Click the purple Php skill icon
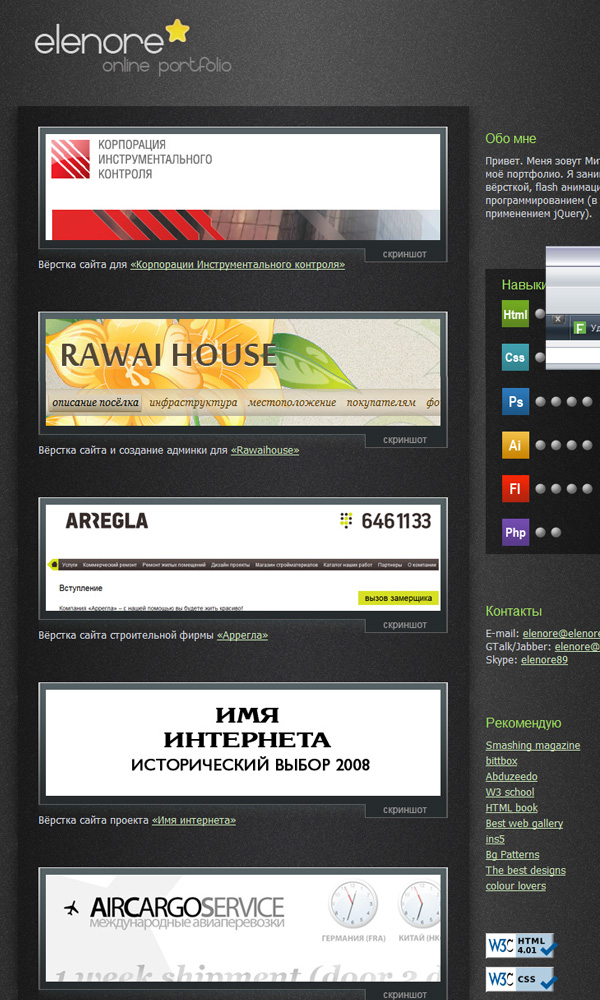 (x=515, y=532)
